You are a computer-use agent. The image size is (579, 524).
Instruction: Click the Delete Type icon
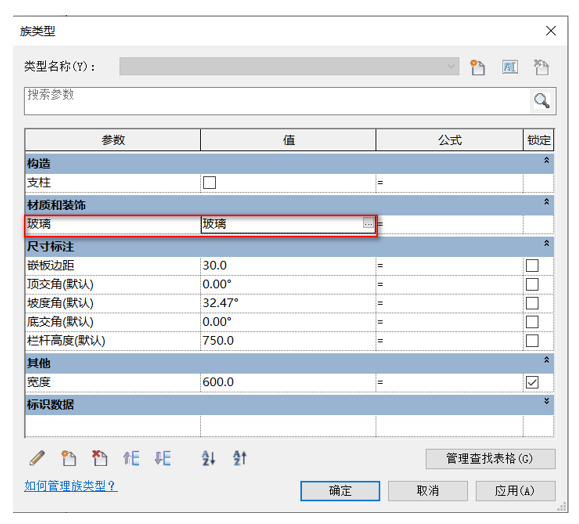(541, 67)
